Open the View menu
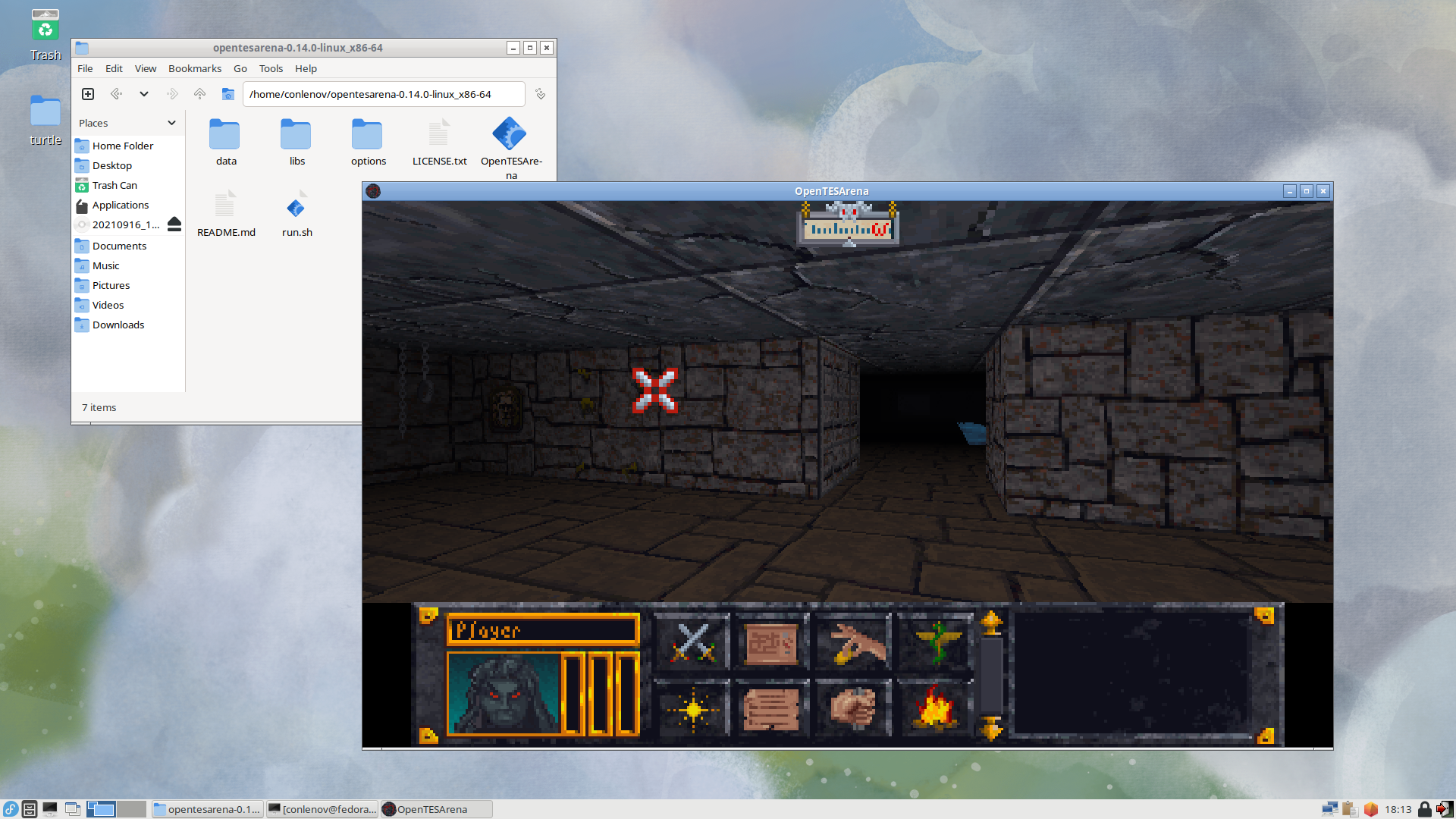The width and height of the screenshot is (1456, 819). 146,68
